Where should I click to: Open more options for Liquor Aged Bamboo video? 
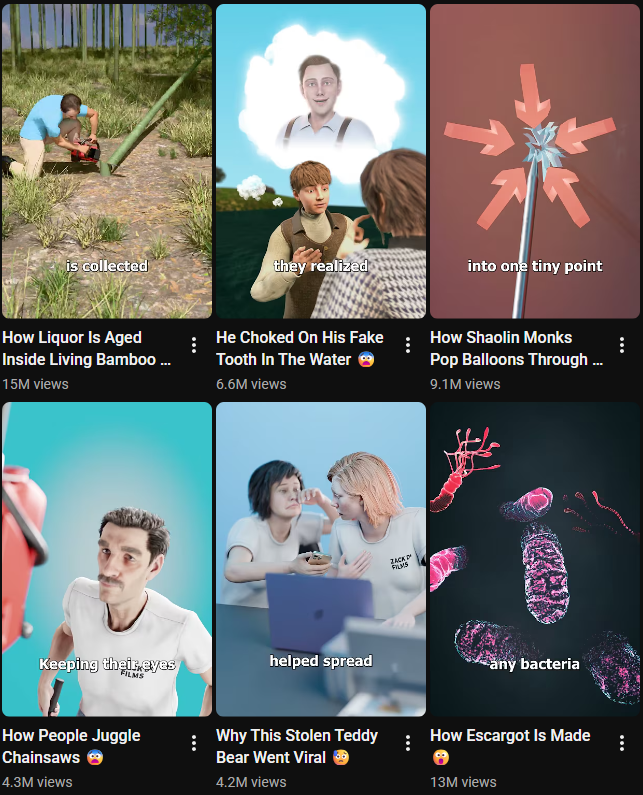point(194,345)
